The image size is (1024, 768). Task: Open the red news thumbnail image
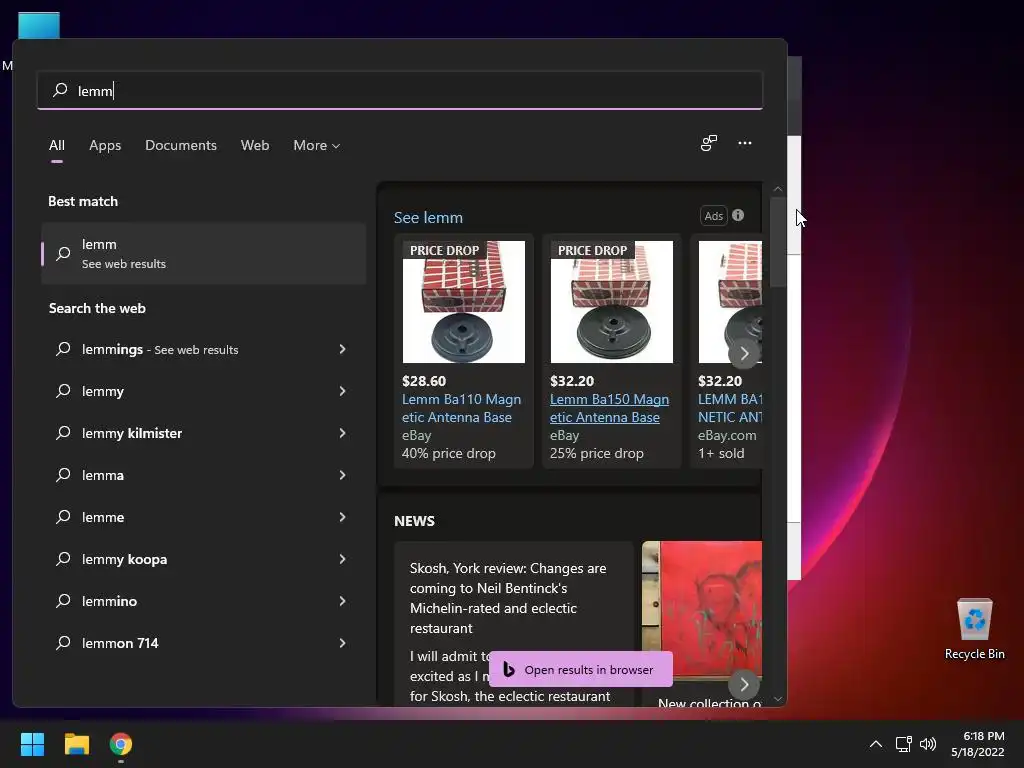[702, 611]
